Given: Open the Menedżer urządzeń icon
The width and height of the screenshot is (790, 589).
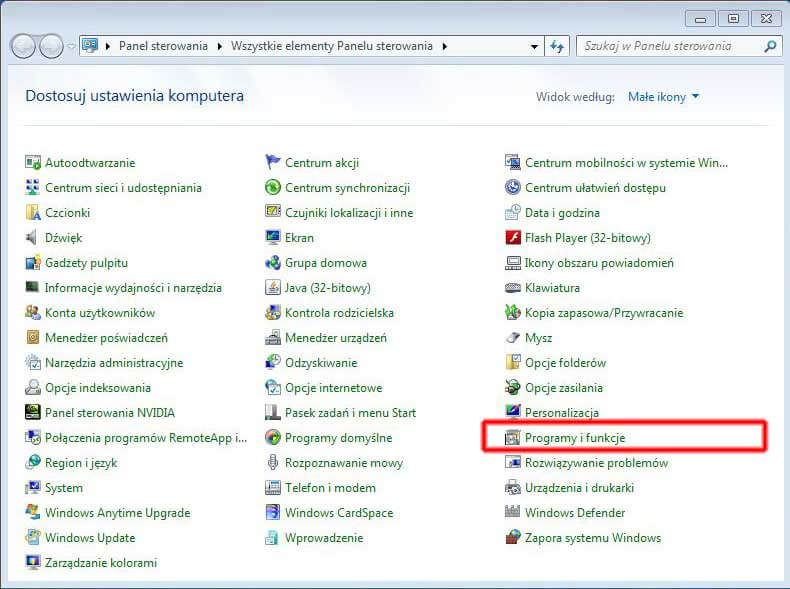Looking at the screenshot, I should pos(273,338).
